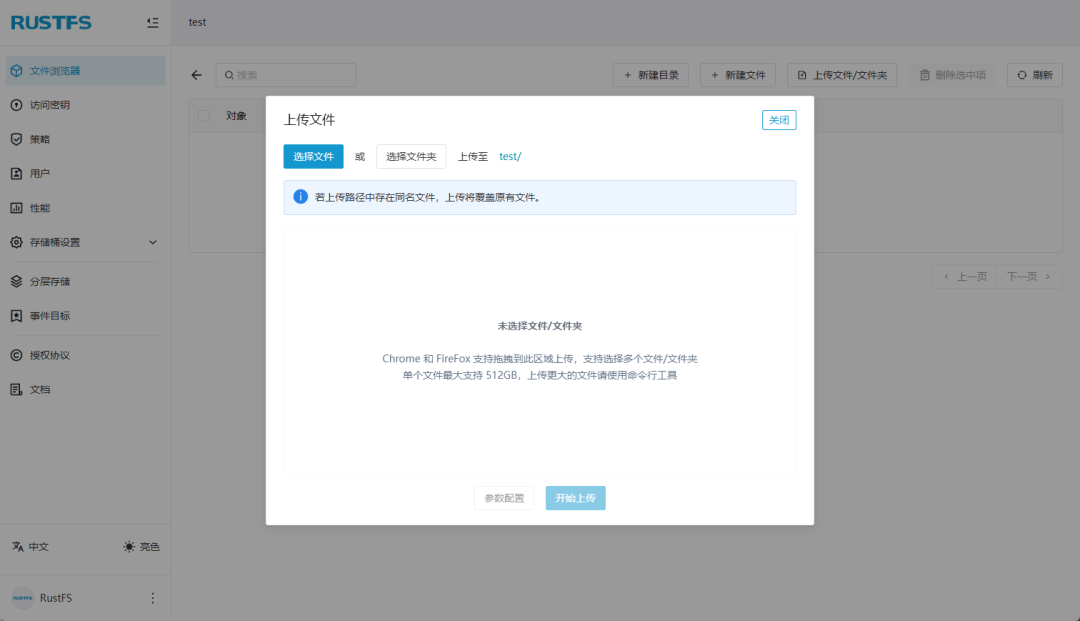This screenshot has width=1080, height=621.
Task: Click the back arrow above the object list
Action: click(196, 74)
